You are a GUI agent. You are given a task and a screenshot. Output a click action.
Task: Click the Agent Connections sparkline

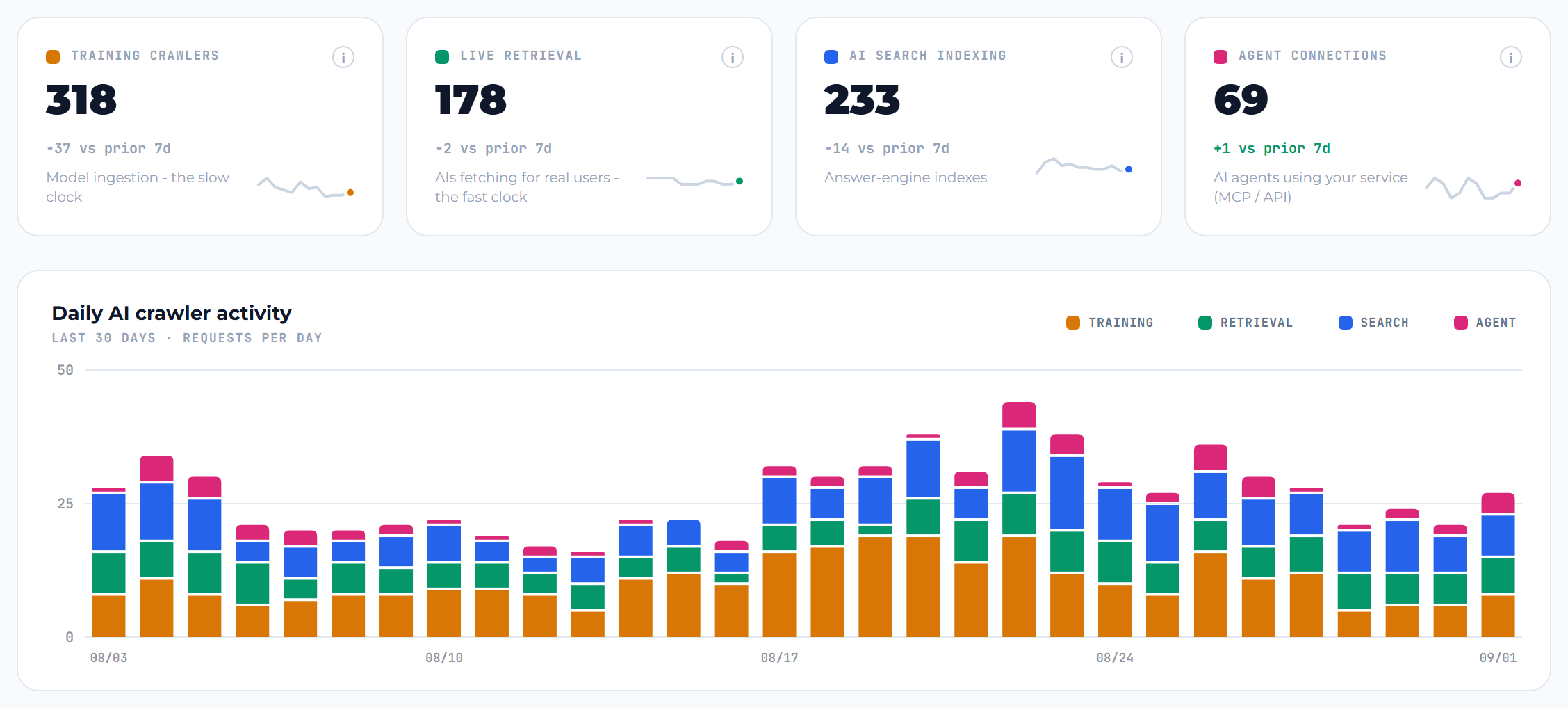coord(1473,187)
